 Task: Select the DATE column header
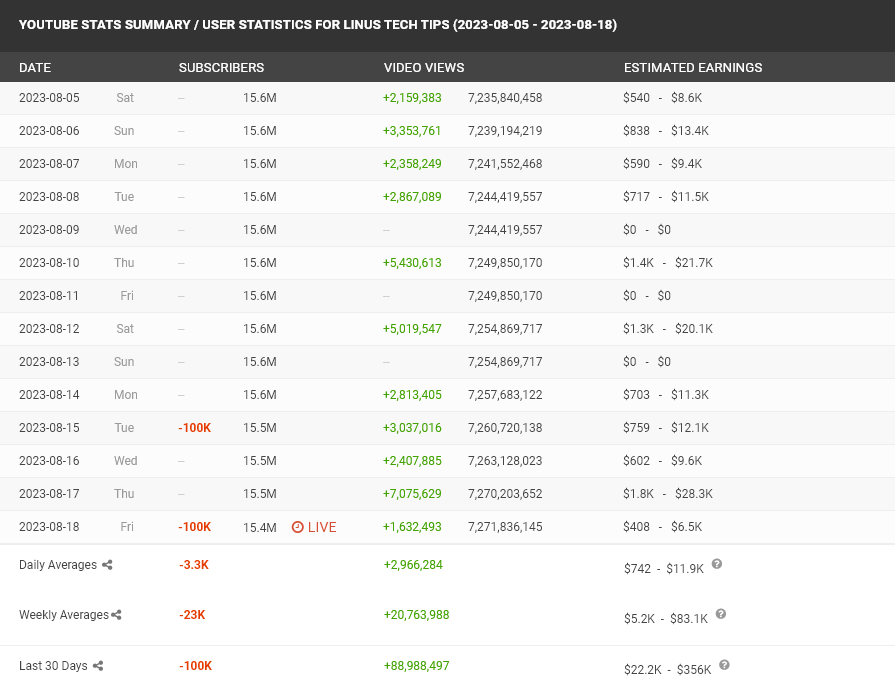pos(35,67)
